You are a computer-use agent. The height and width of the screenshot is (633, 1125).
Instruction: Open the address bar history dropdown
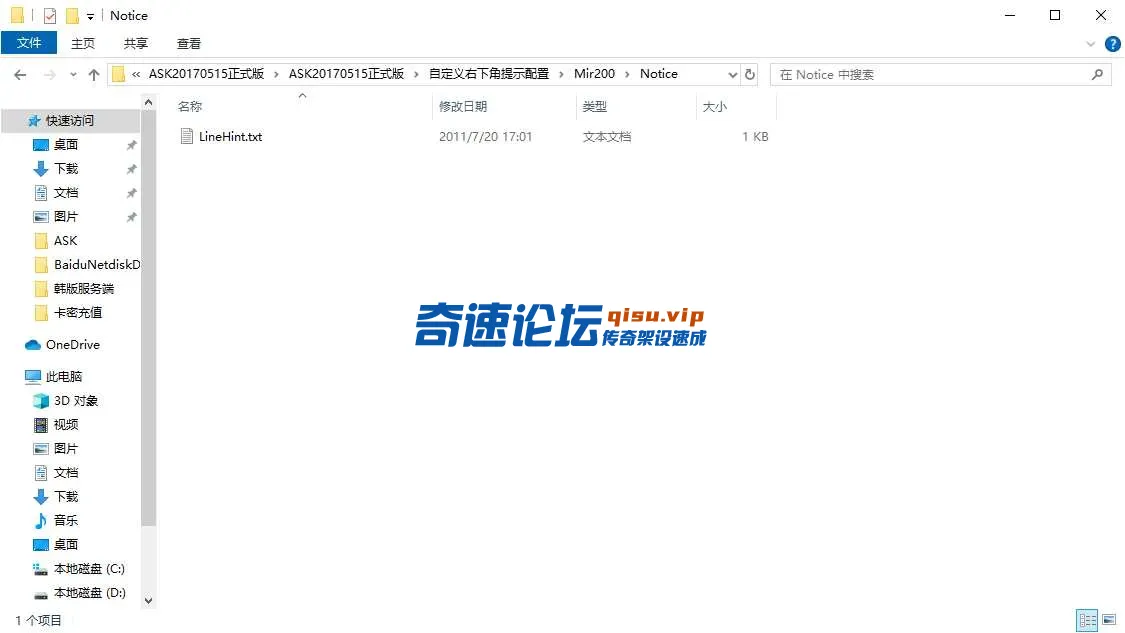pyautogui.click(x=733, y=75)
